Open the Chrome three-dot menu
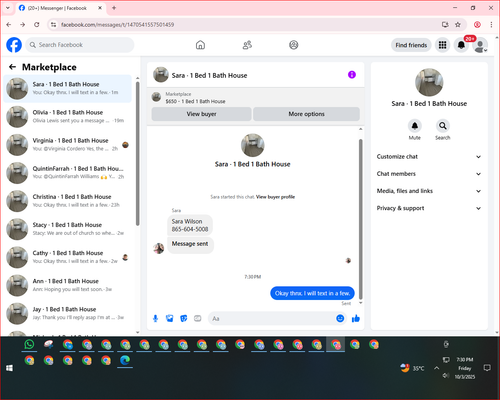The width and height of the screenshot is (500, 400). [491, 25]
